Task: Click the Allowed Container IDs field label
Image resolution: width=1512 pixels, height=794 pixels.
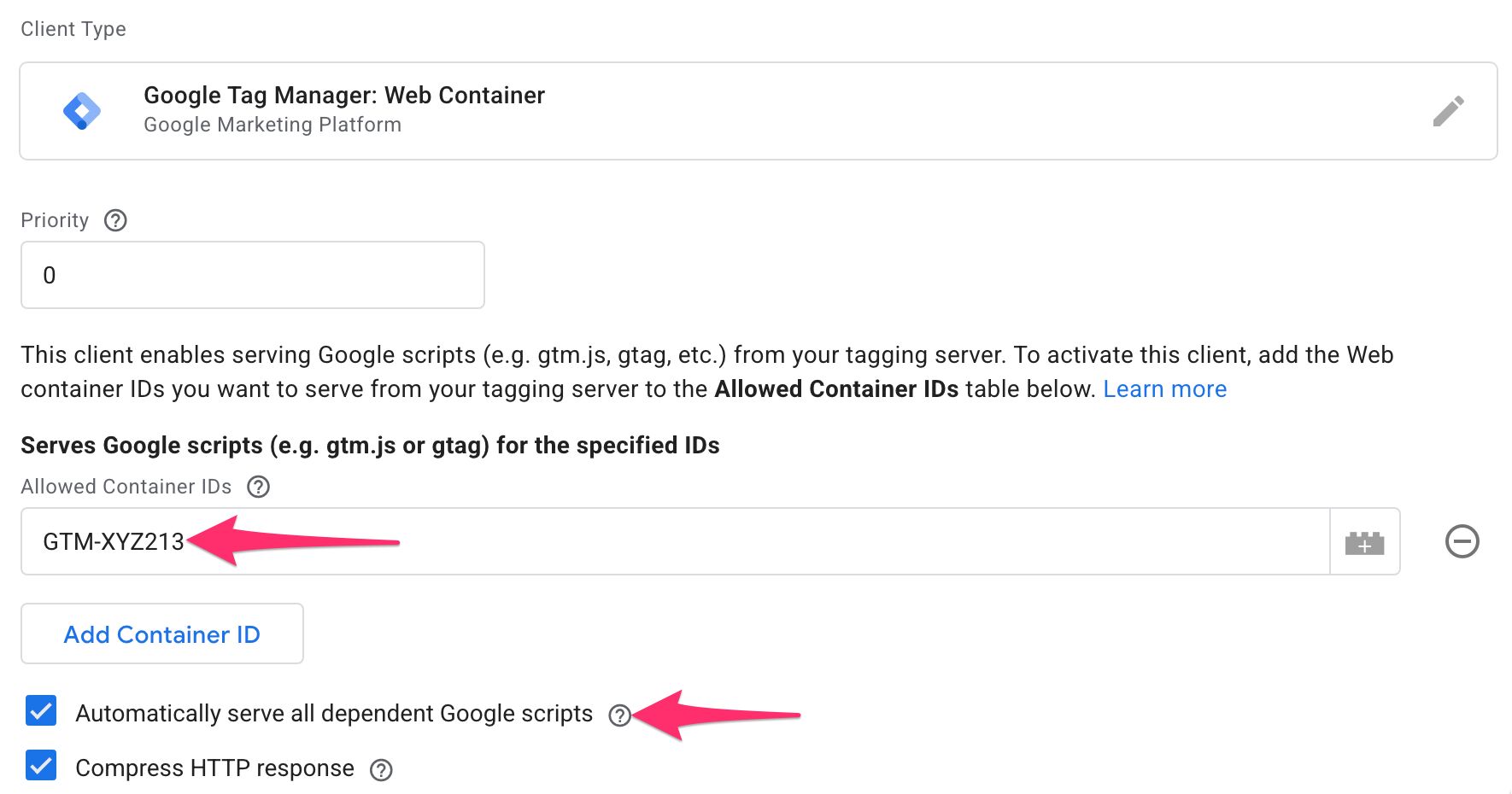Action: tap(126, 487)
